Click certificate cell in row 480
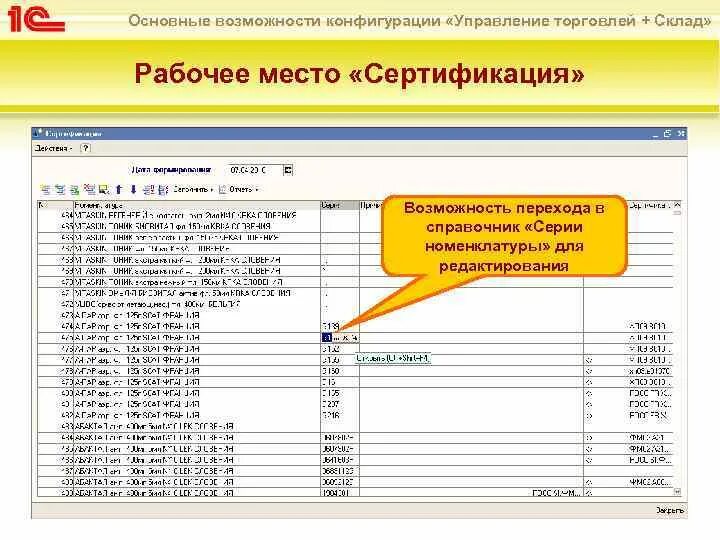 pos(650,393)
